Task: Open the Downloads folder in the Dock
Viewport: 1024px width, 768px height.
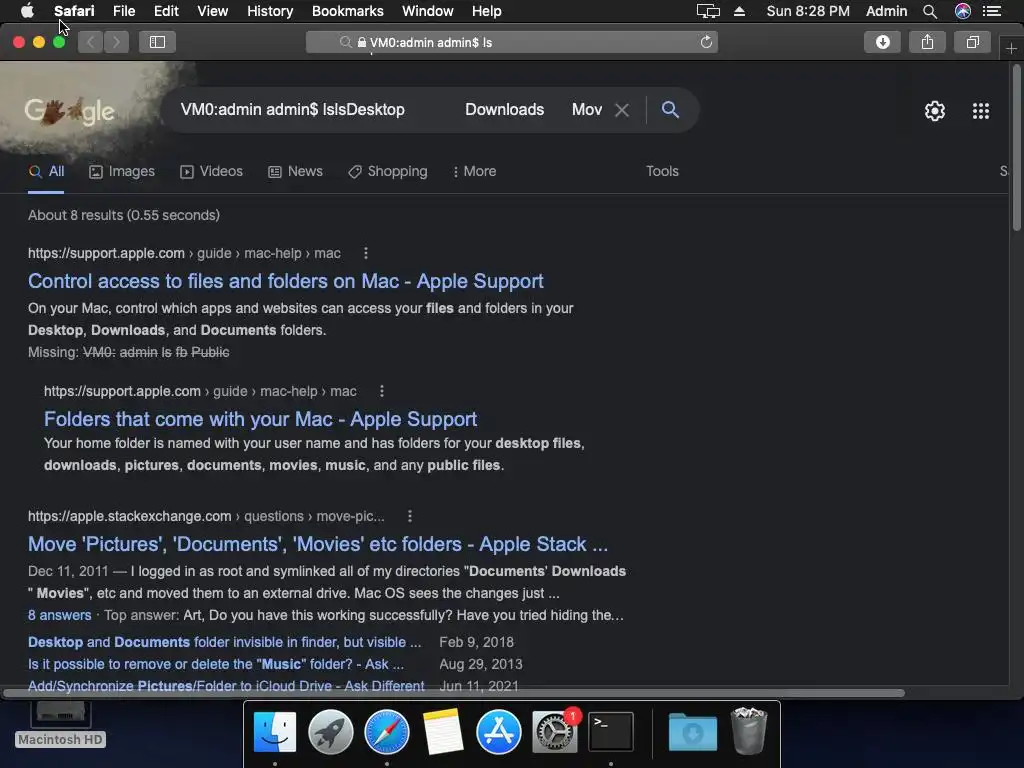Action: tap(692, 733)
